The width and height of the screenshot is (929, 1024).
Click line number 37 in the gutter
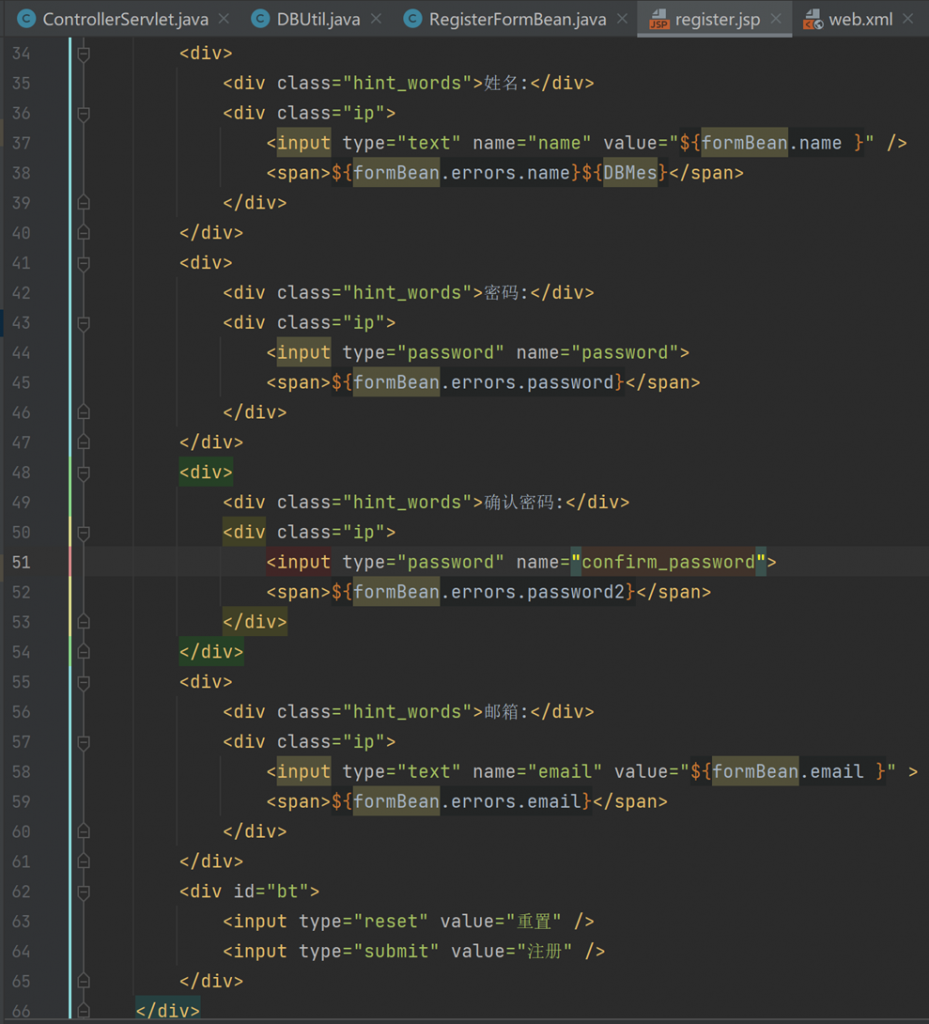click(21, 143)
